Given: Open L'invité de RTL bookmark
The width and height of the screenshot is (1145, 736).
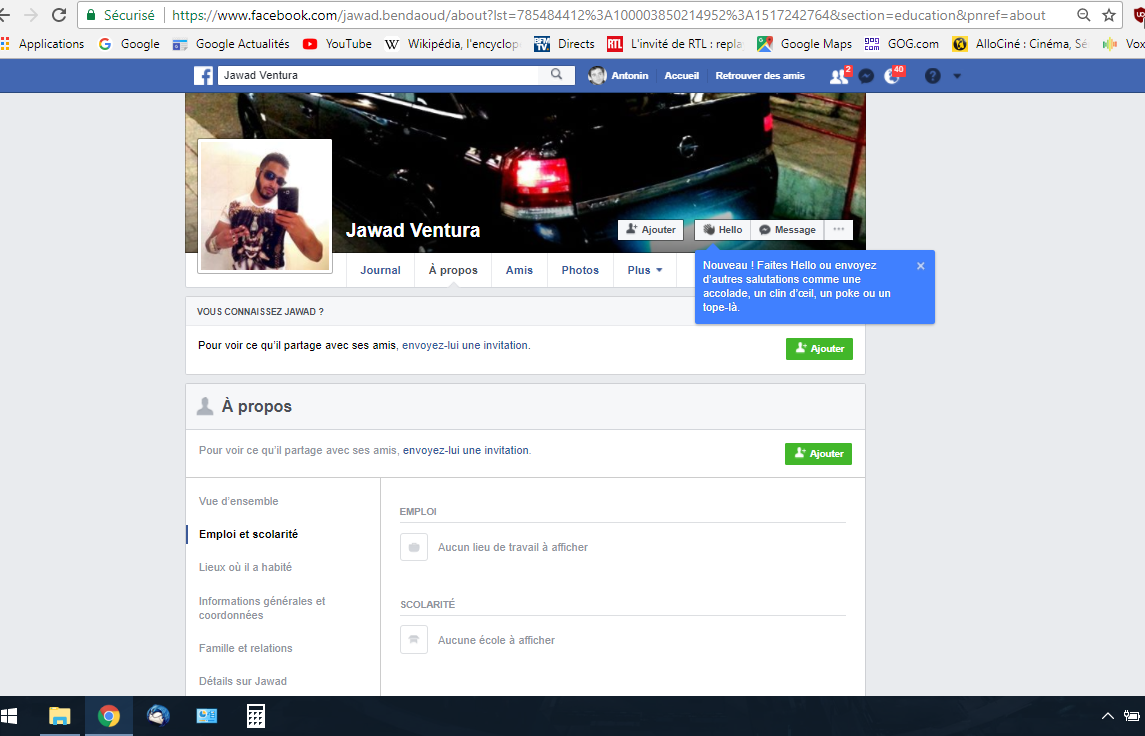Looking at the screenshot, I should coord(675,44).
